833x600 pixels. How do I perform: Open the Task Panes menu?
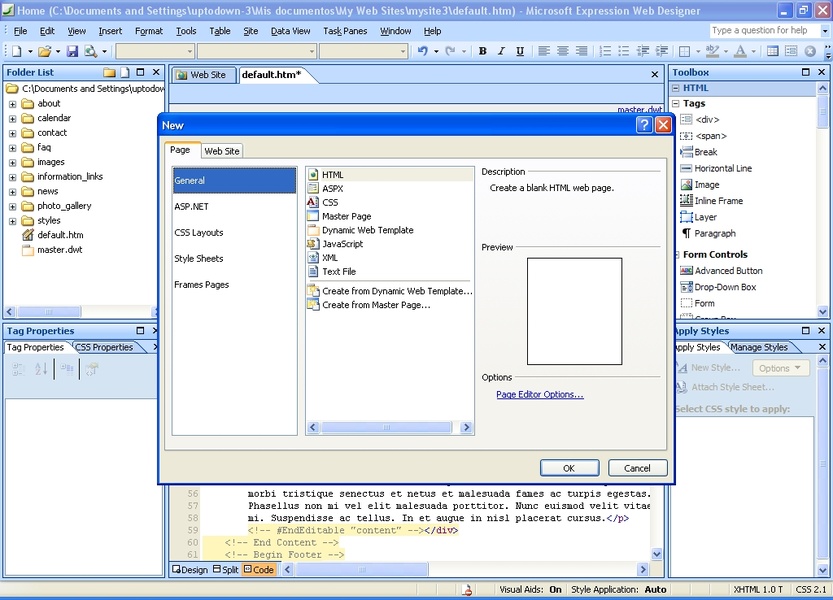pyautogui.click(x=346, y=31)
